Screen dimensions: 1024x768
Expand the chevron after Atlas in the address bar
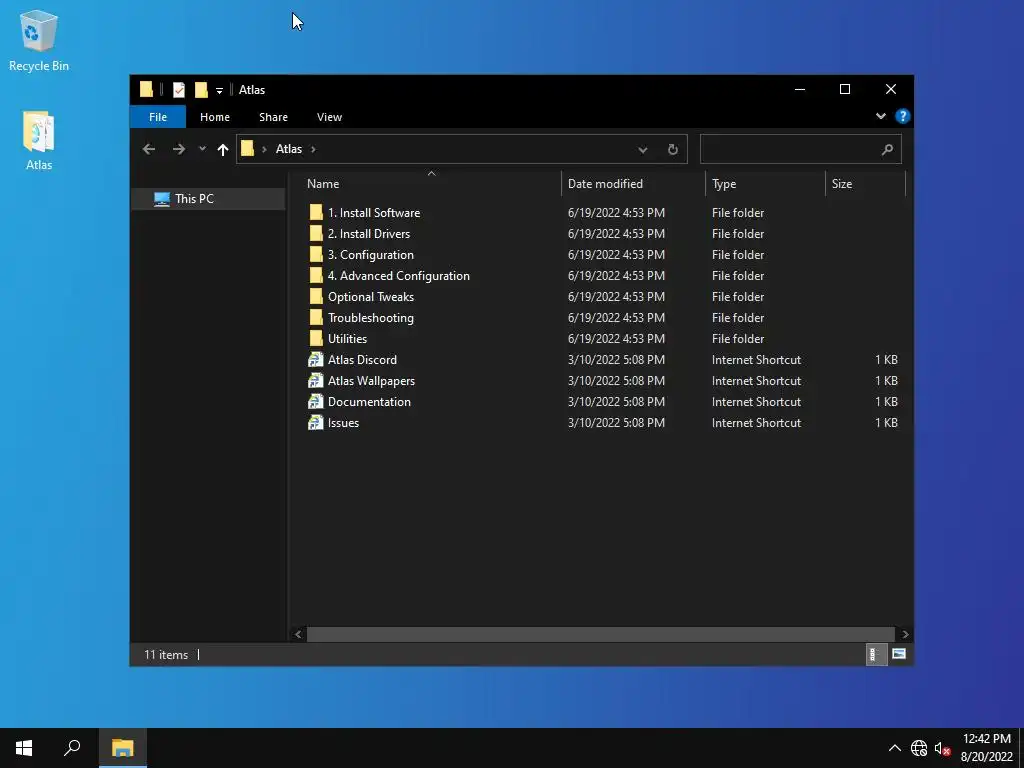(313, 149)
